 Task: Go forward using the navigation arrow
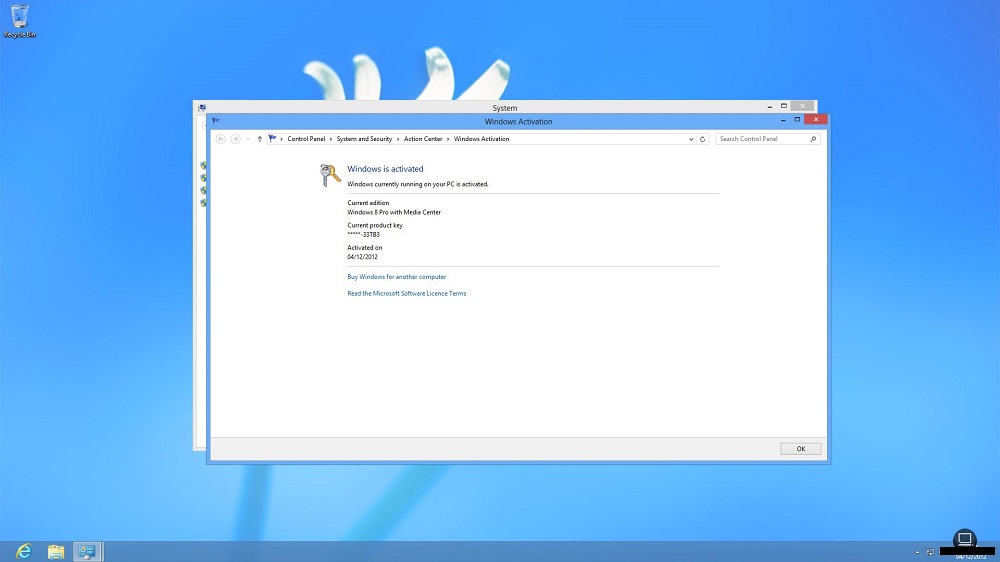click(235, 138)
